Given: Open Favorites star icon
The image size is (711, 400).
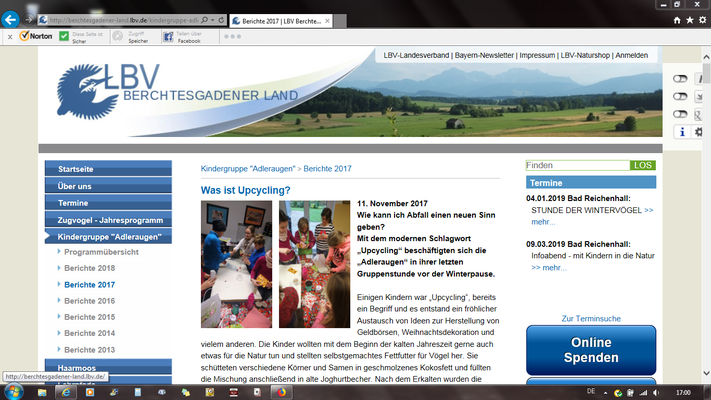Looking at the screenshot, I should coord(690,20).
